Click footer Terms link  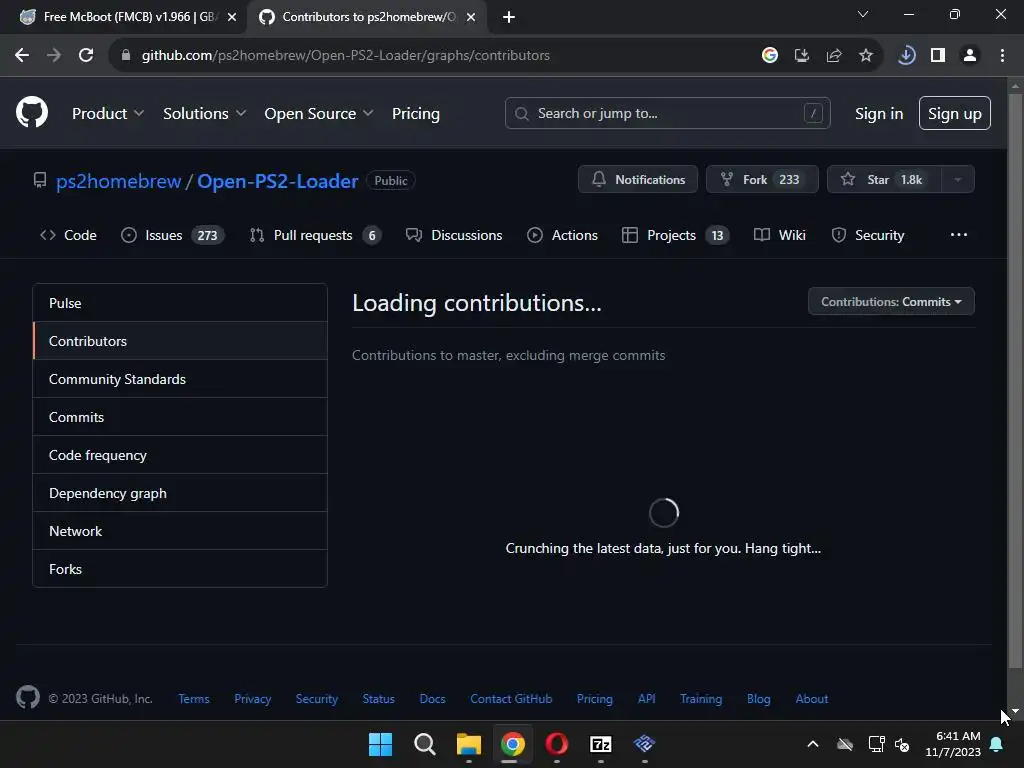194,699
